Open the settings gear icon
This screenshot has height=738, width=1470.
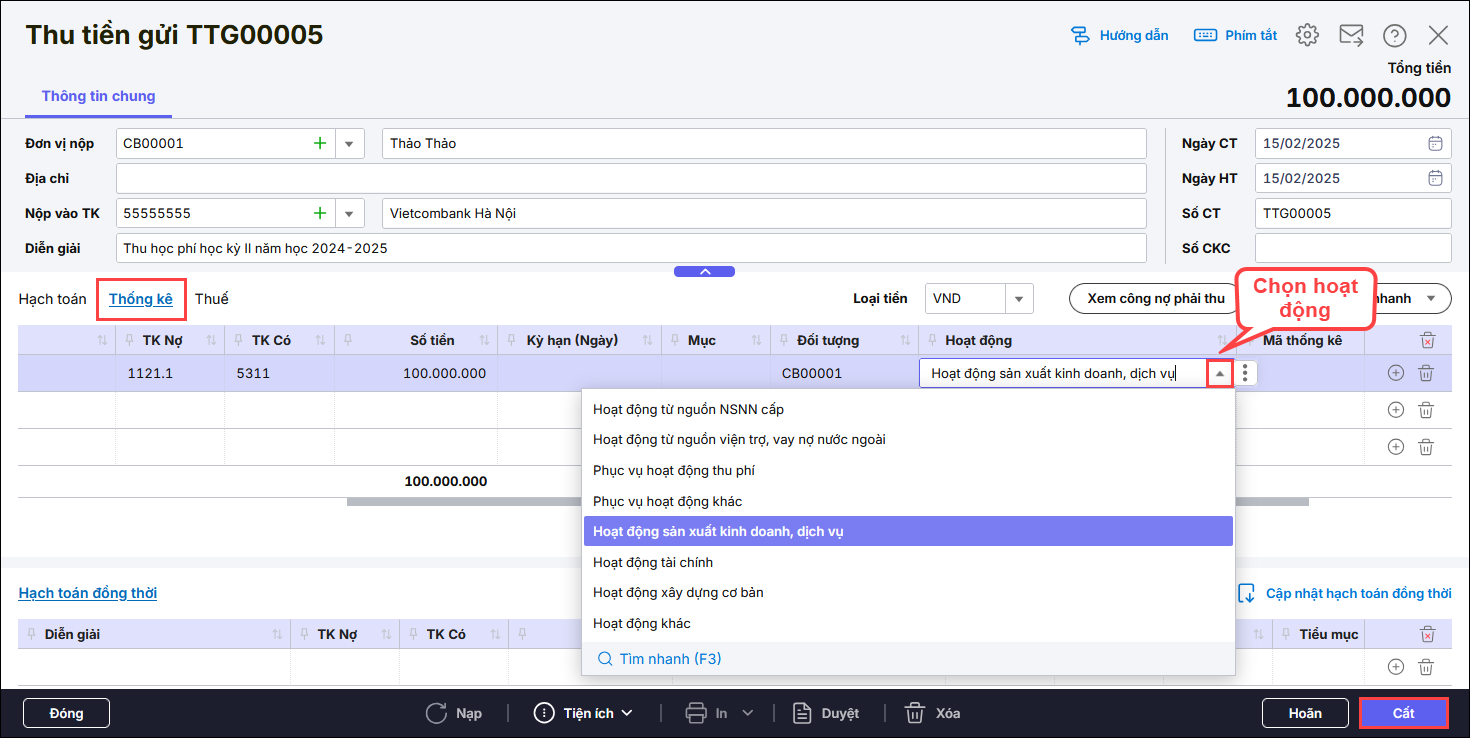(x=1307, y=35)
